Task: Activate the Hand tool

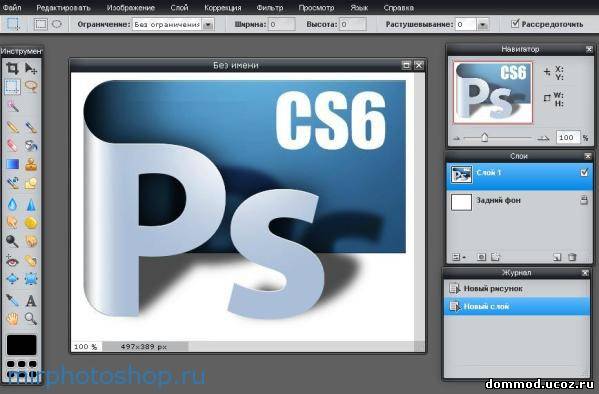Action: pos(13,318)
